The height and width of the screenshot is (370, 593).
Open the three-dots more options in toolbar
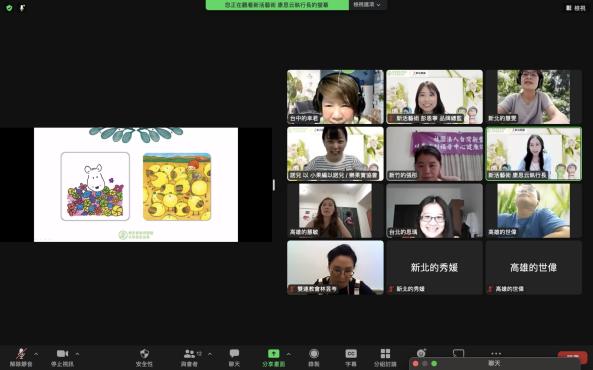[496, 353]
